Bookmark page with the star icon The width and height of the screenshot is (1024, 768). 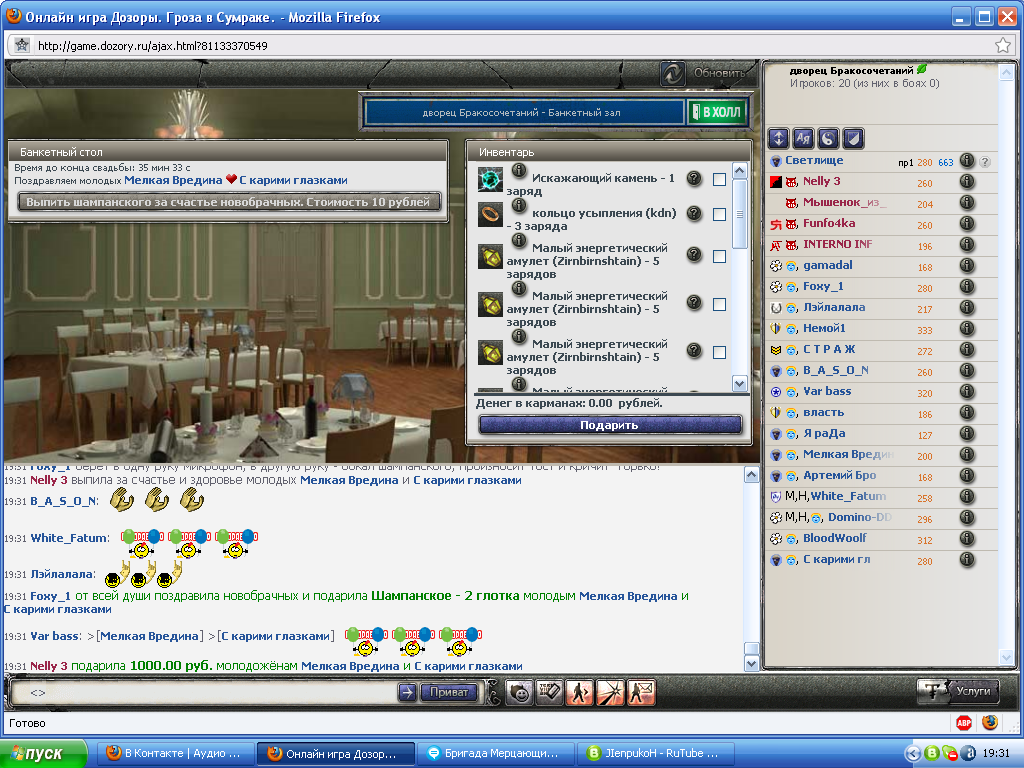point(1002,45)
